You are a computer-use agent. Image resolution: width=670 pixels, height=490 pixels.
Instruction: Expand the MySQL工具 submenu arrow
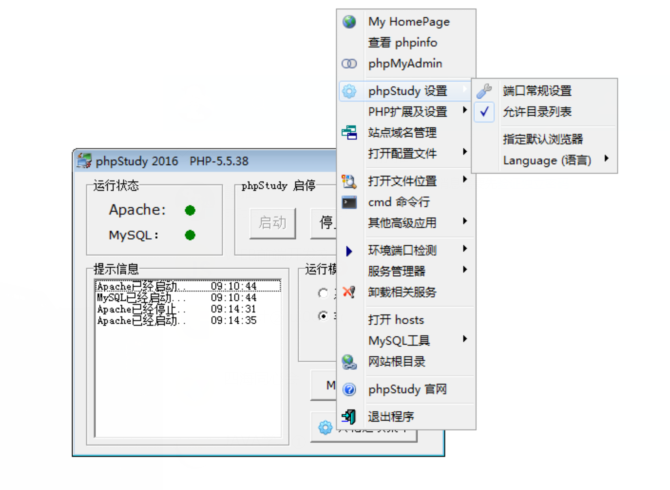(x=465, y=339)
